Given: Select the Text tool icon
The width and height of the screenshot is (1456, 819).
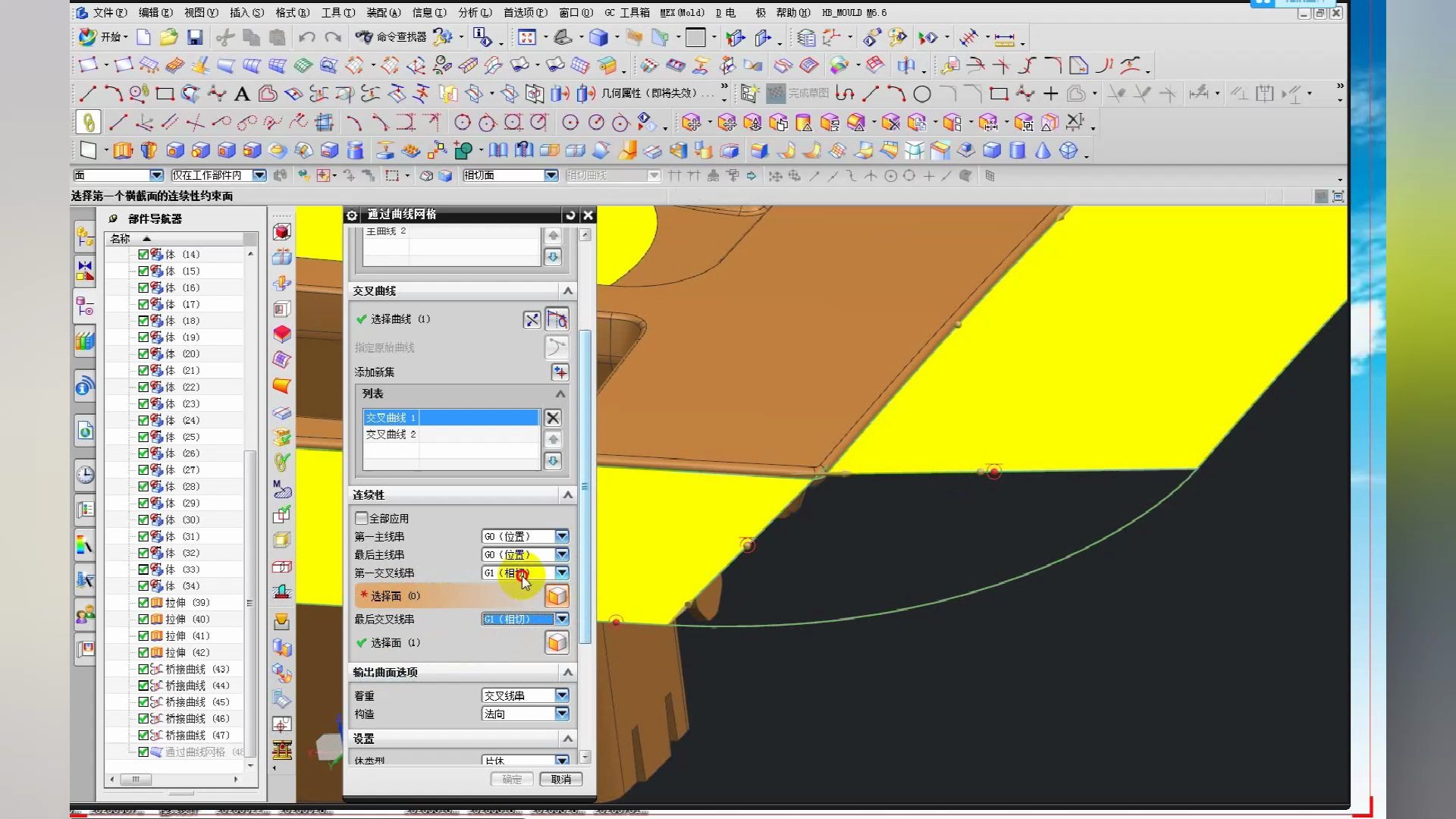Looking at the screenshot, I should tap(242, 94).
